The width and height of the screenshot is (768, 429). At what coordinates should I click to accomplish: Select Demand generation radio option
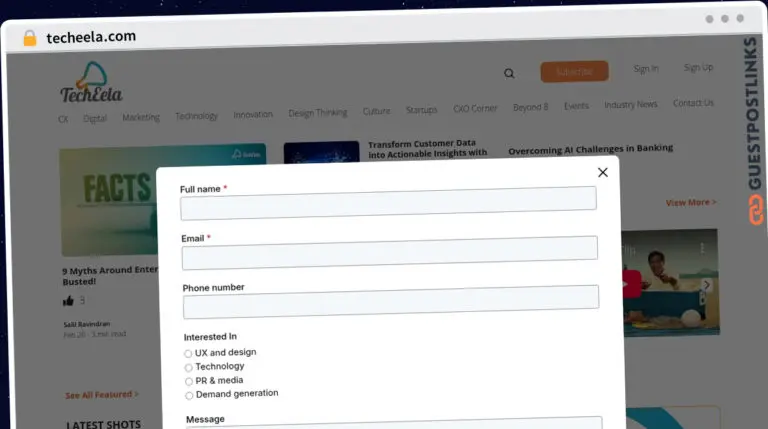tap(189, 395)
